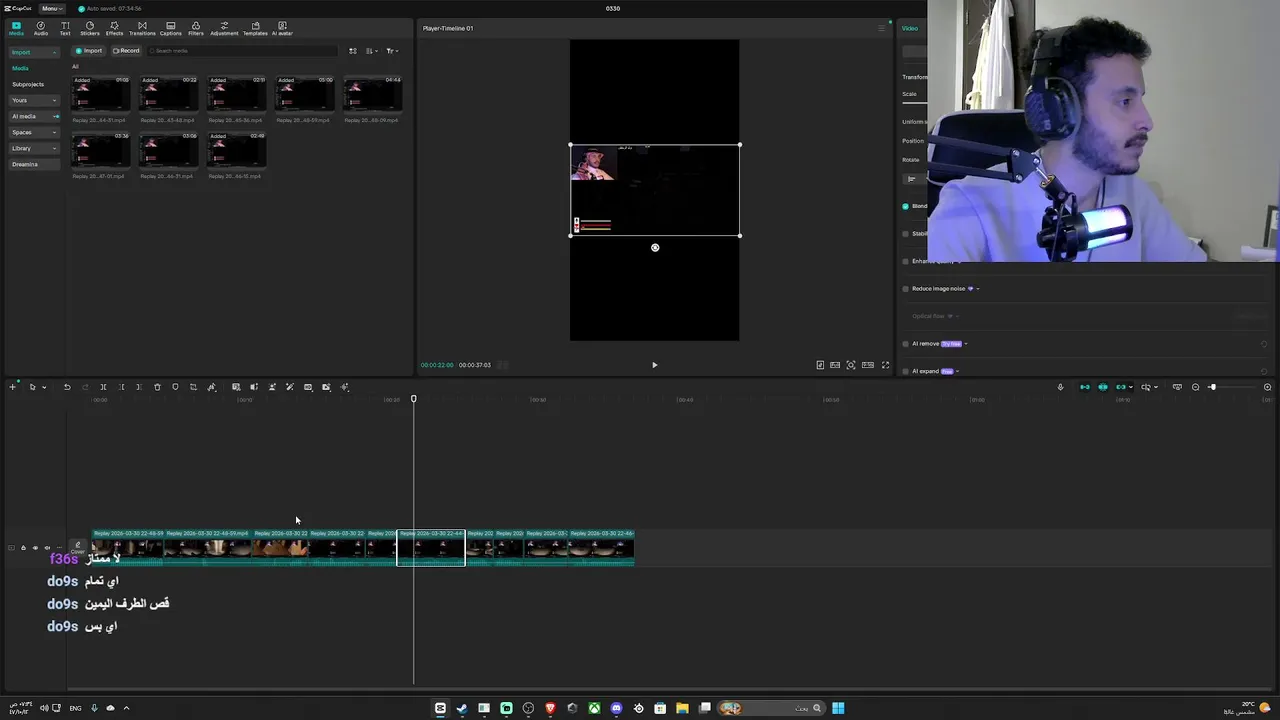Viewport: 1280px width, 720px height.
Task: Mute the main track speaker icon
Action: 47,548
